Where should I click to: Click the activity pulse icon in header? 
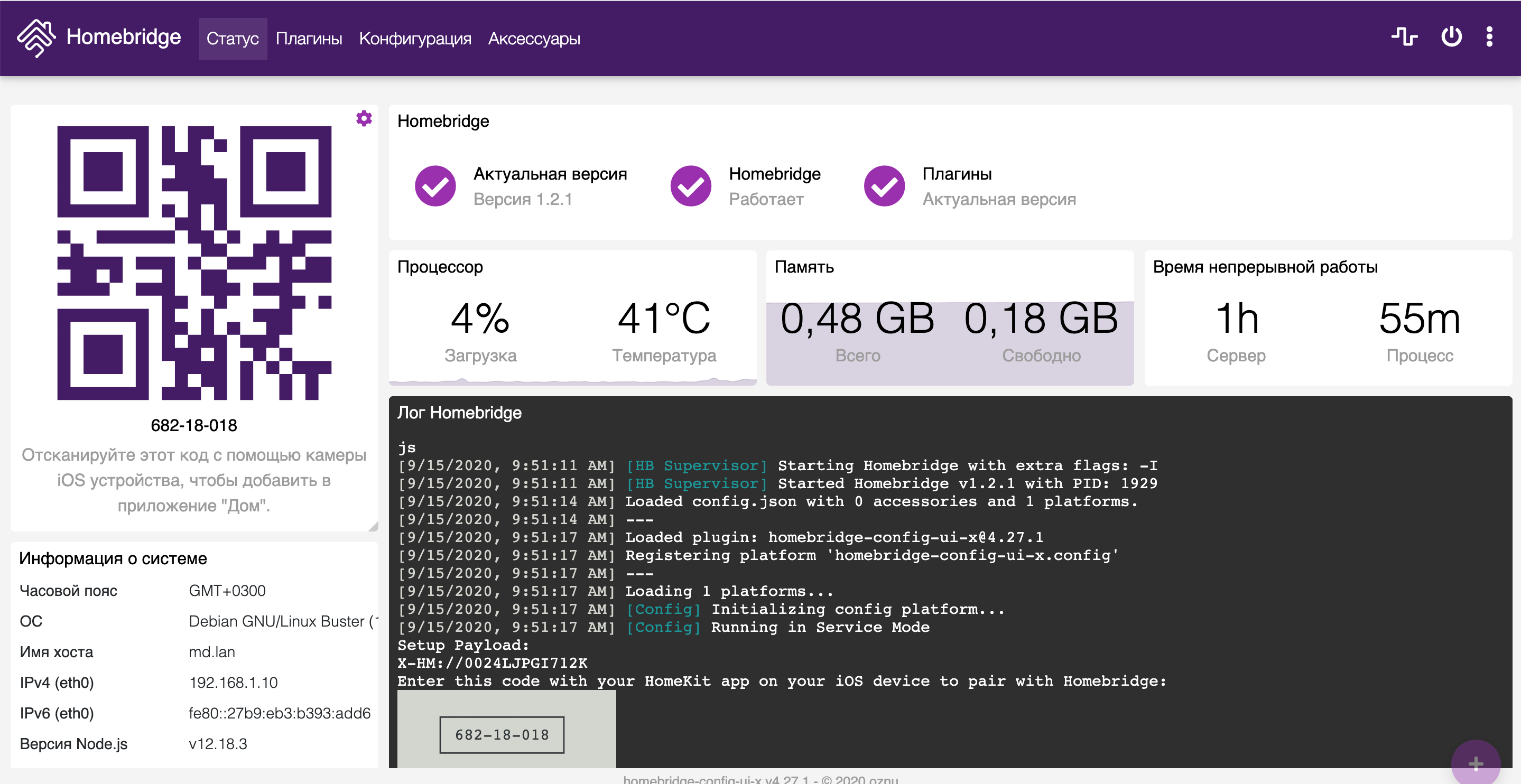point(1404,37)
